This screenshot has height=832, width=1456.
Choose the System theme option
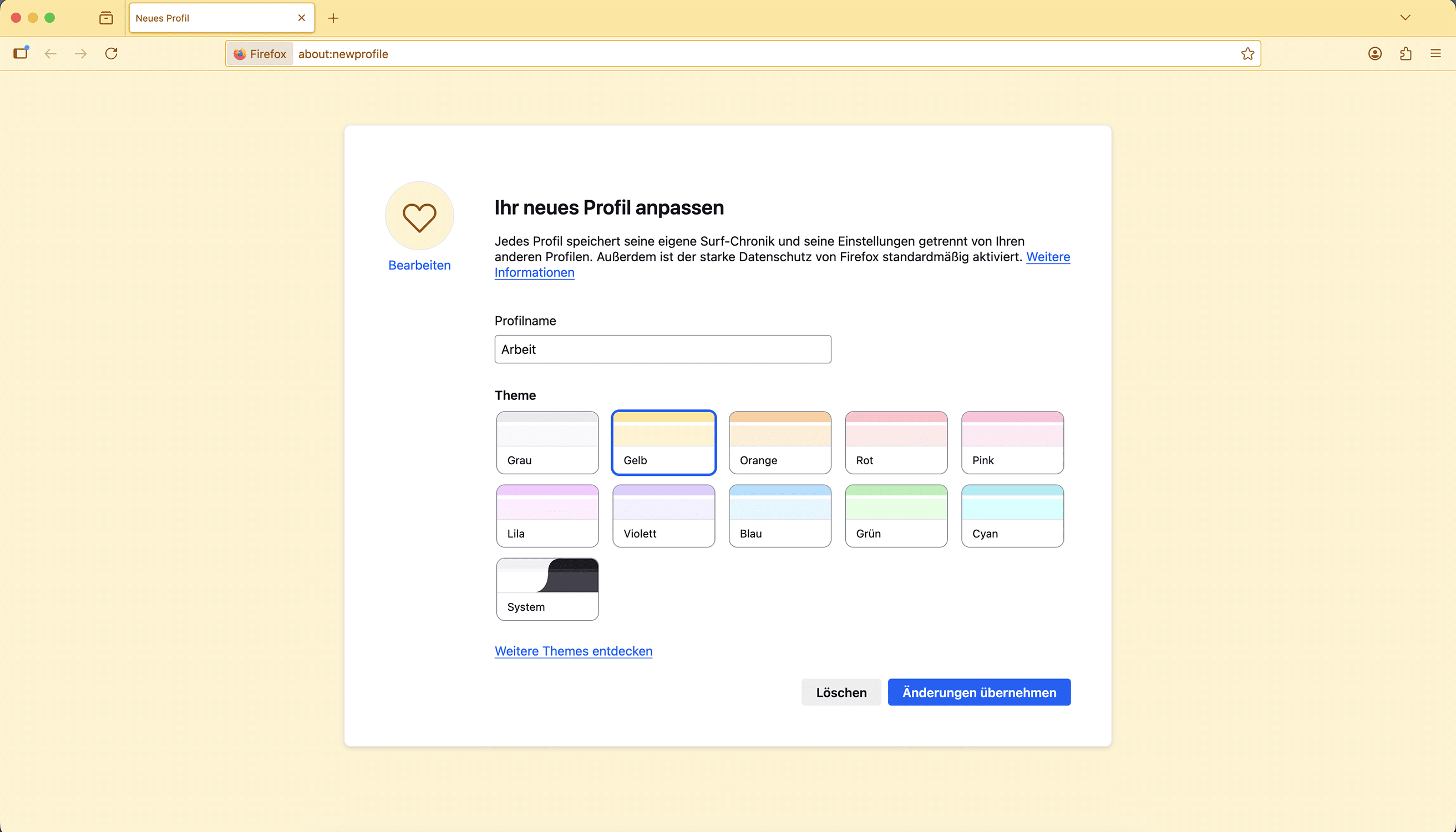(x=547, y=589)
